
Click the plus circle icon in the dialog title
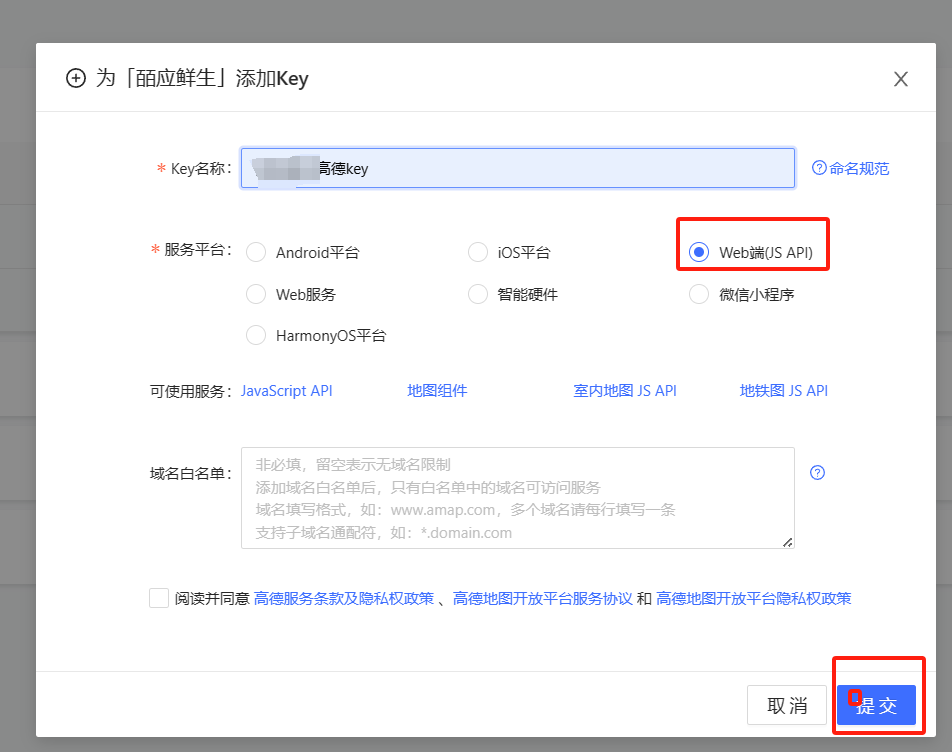(76, 78)
